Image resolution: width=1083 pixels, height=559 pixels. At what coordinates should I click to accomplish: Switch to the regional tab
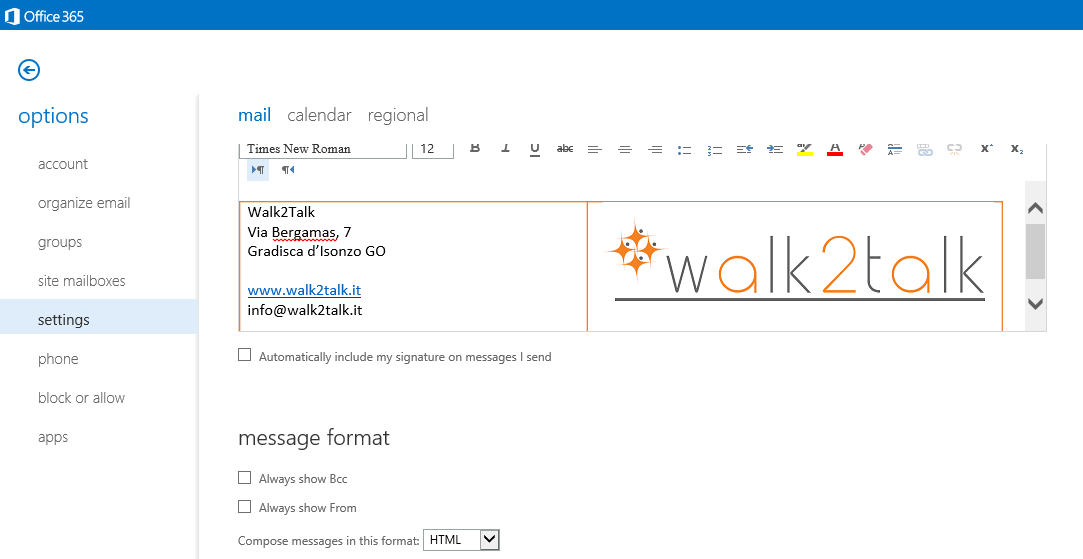pyautogui.click(x=398, y=115)
